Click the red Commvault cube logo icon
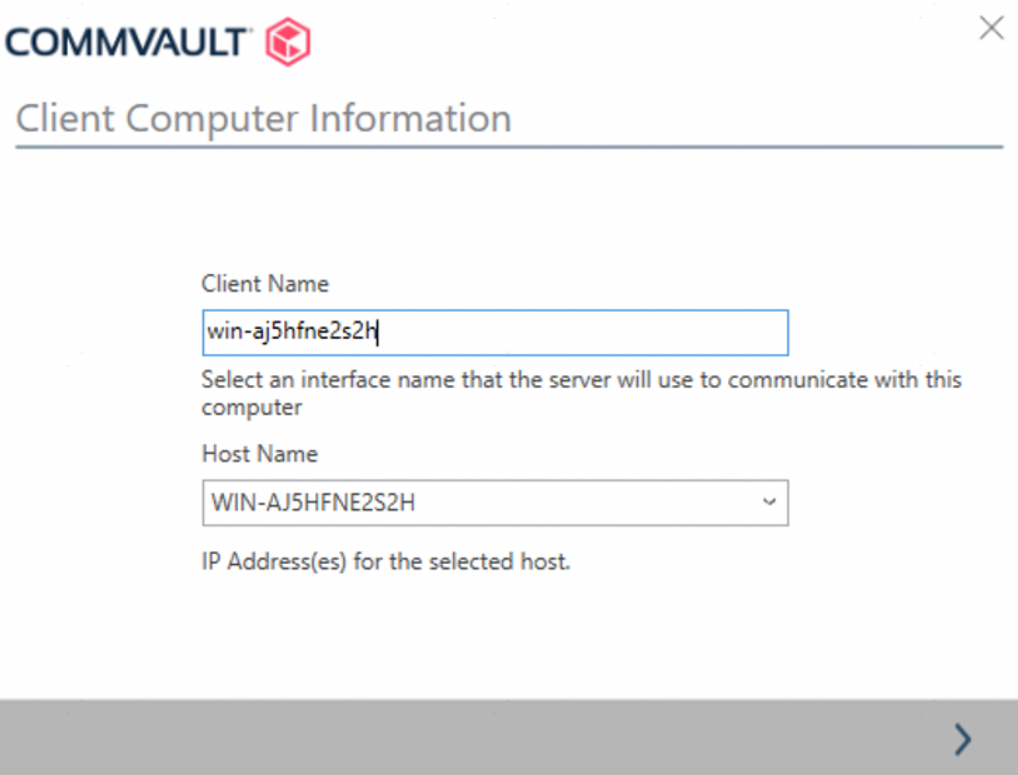The image size is (1018, 775). [x=288, y=42]
